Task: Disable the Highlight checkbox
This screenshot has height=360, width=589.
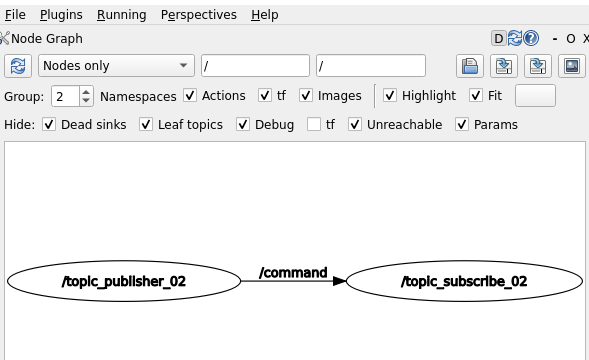Action: point(390,95)
